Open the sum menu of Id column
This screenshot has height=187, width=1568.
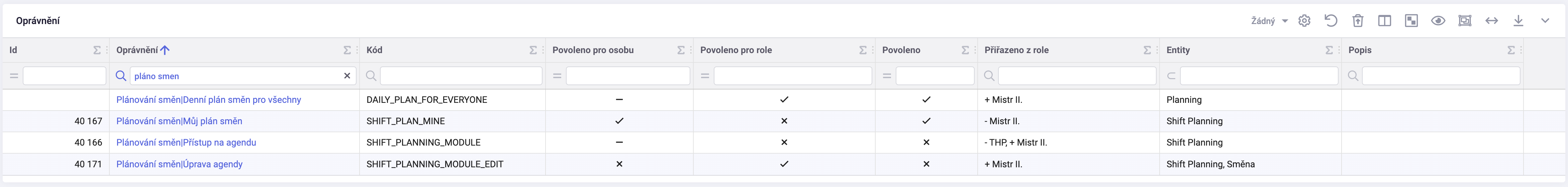tap(97, 50)
